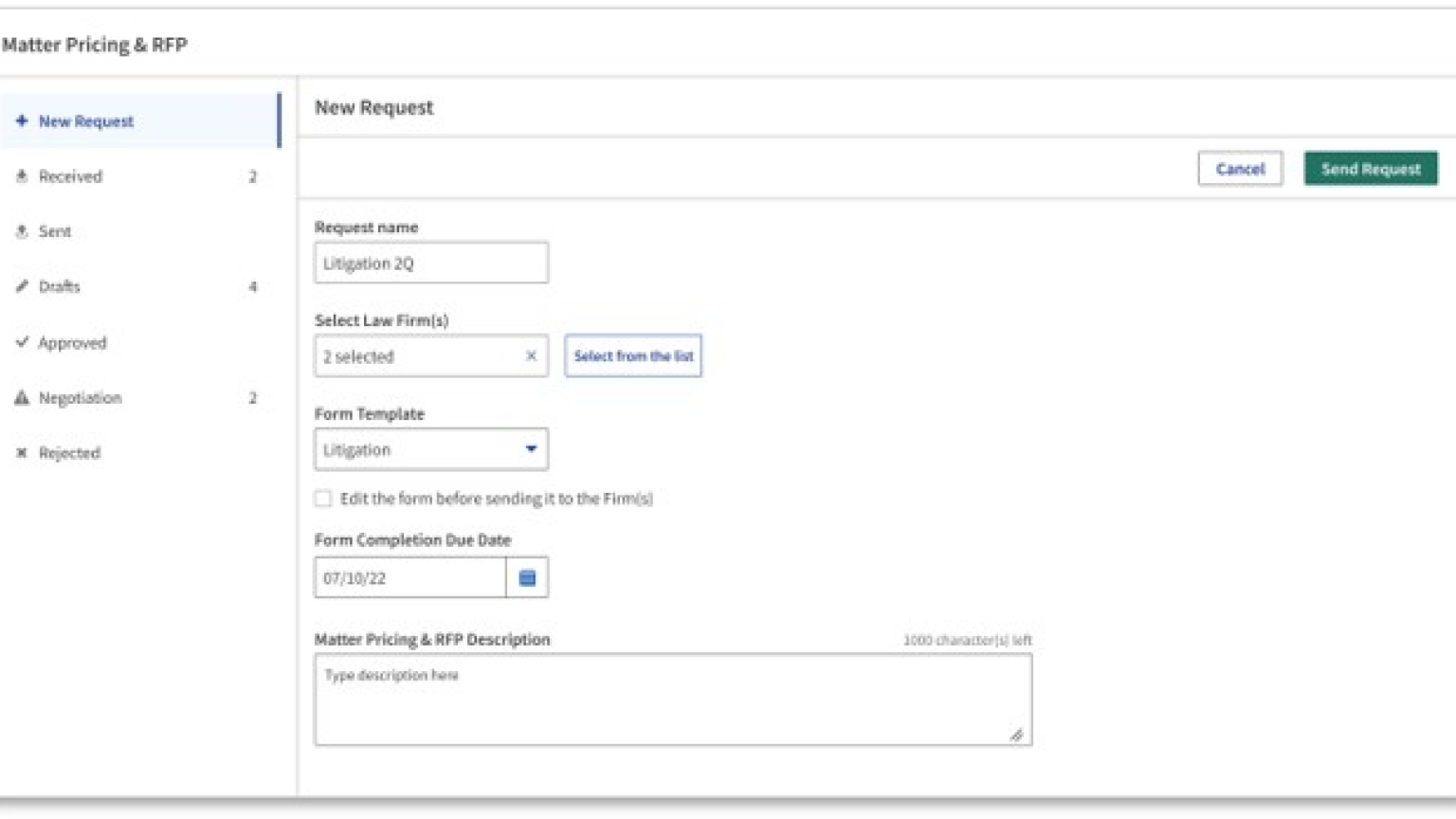1456x819 pixels.
Task: Click the Sent upload icon in sidebar
Action: [x=22, y=231]
